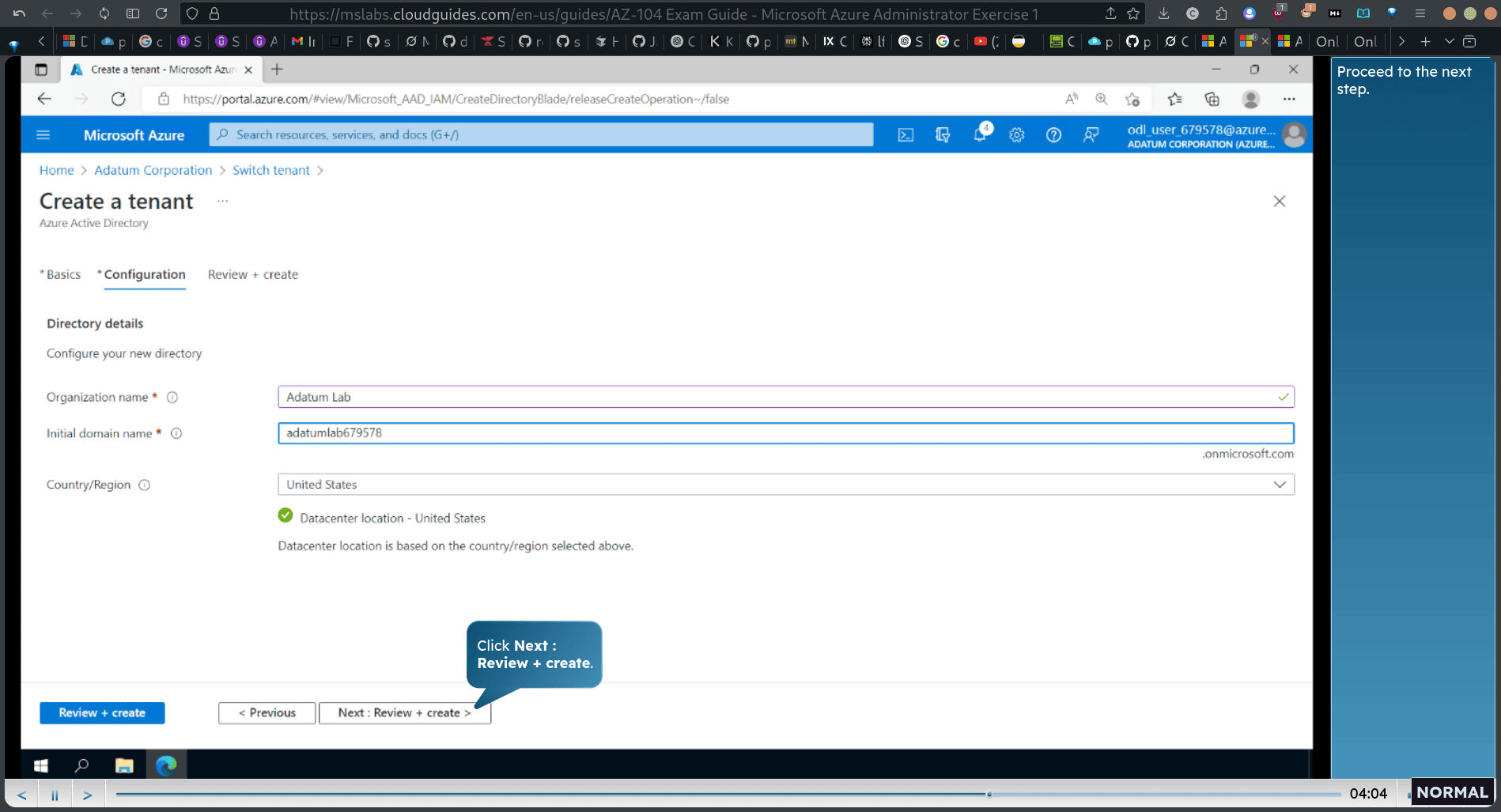
Task: Click the Country/Region info icon
Action: tap(145, 485)
